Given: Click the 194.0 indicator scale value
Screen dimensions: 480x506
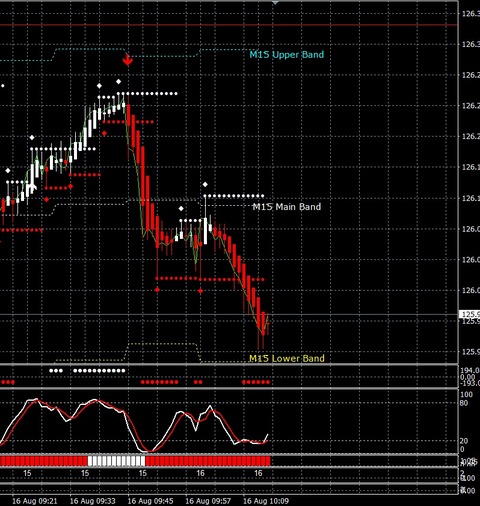Looking at the screenshot, I should [x=470, y=370].
